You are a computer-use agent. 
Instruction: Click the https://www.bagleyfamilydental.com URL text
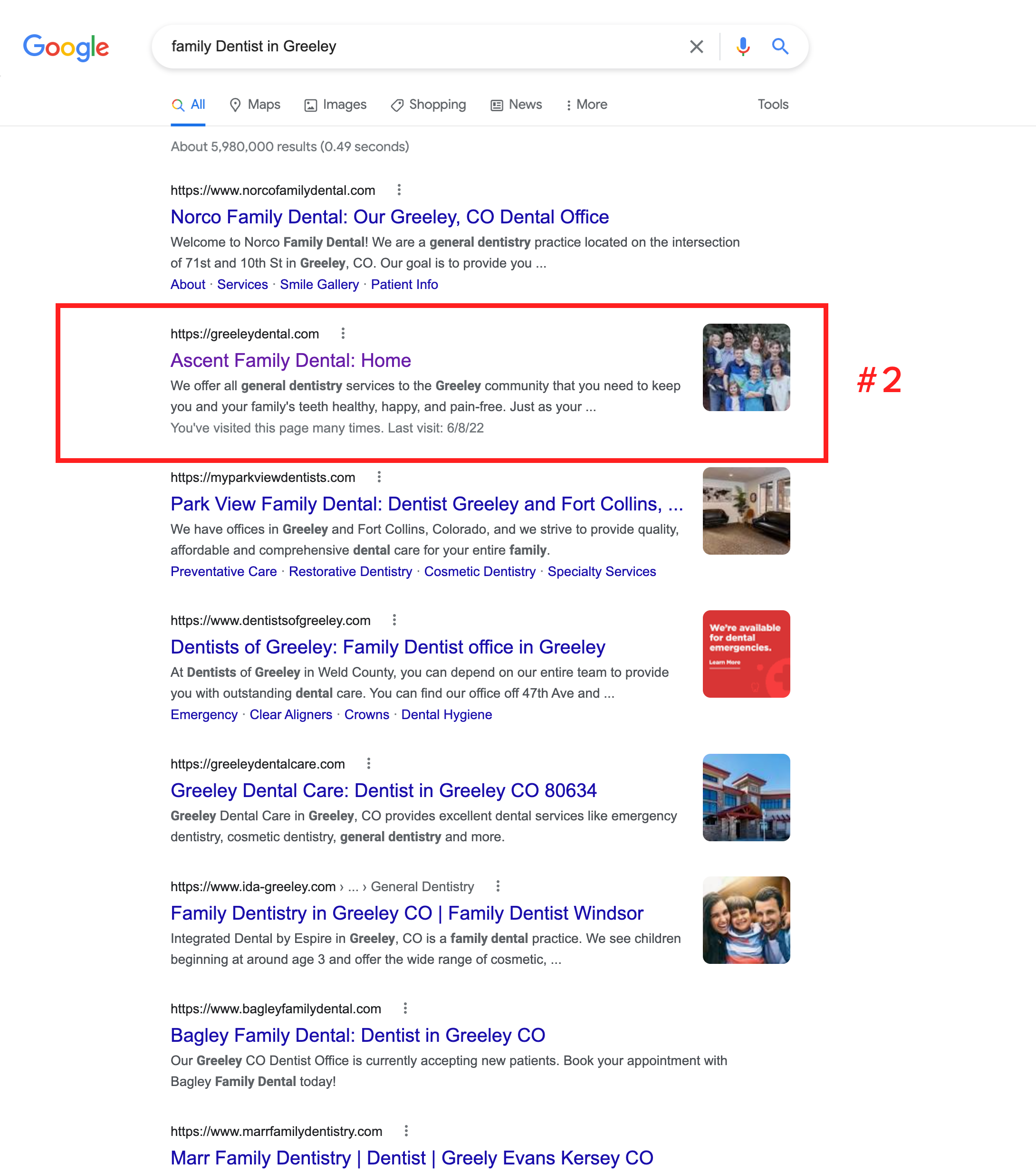276,1009
